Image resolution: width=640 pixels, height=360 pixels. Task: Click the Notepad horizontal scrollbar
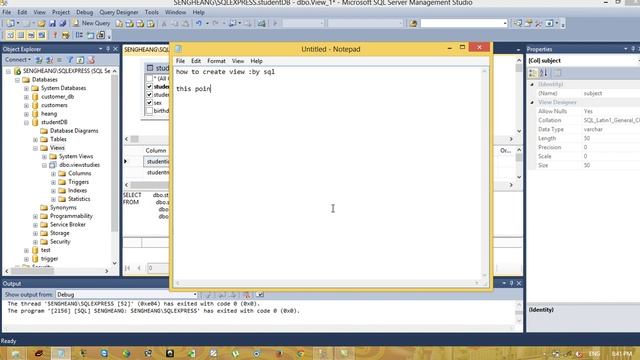[x=327, y=283]
